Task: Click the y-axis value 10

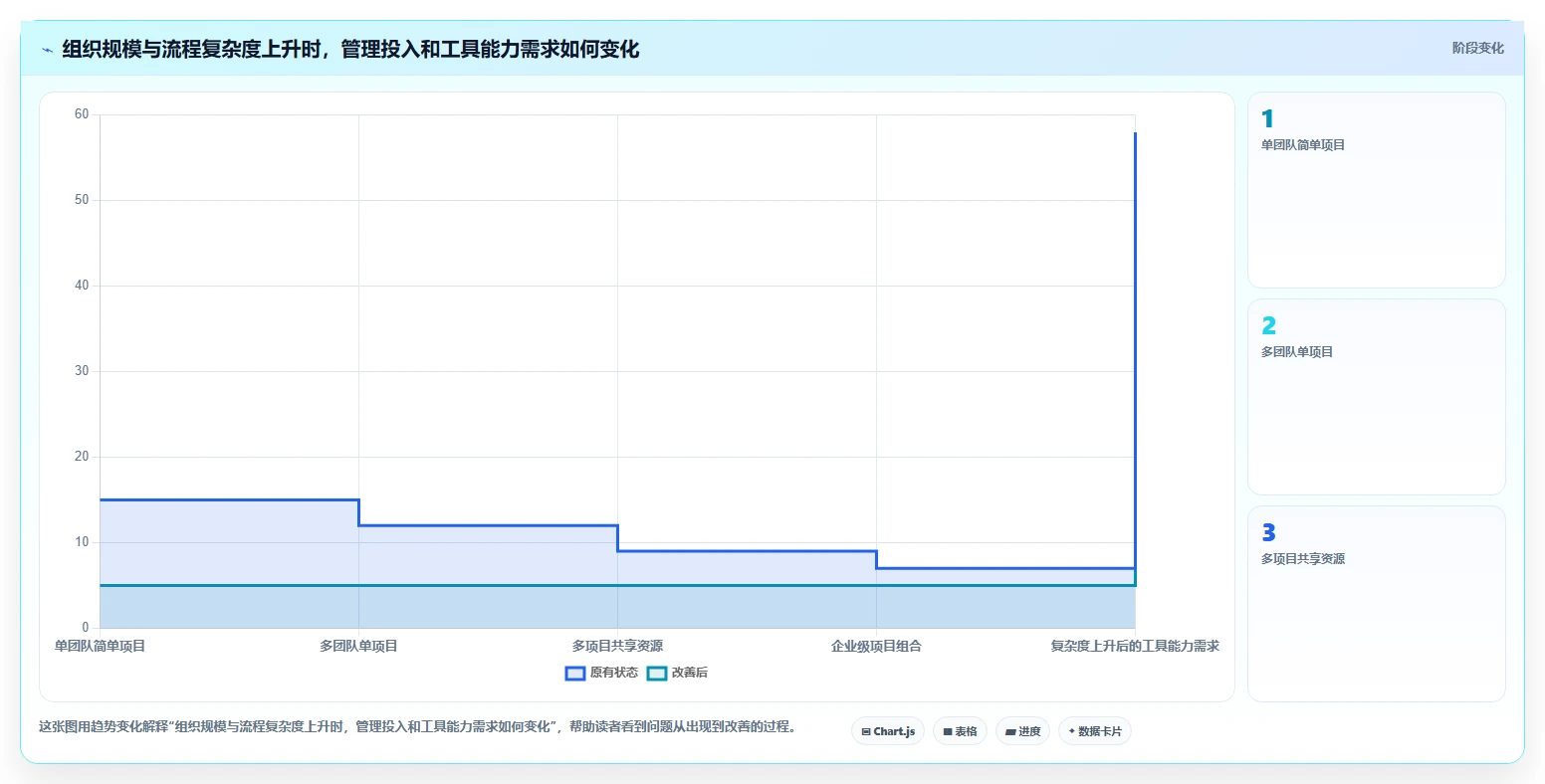Action: 82,542
